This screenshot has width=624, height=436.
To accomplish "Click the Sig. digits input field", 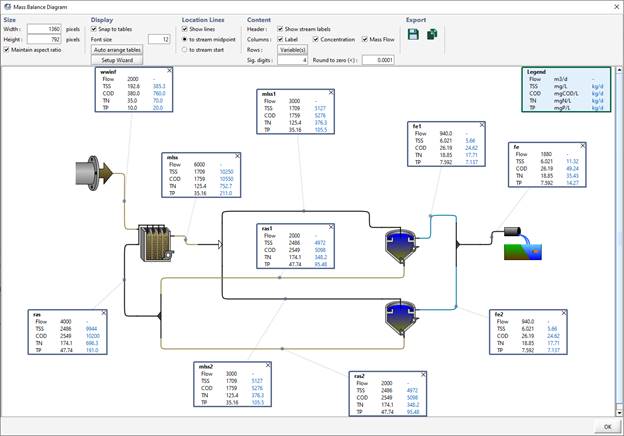I will click(292, 60).
